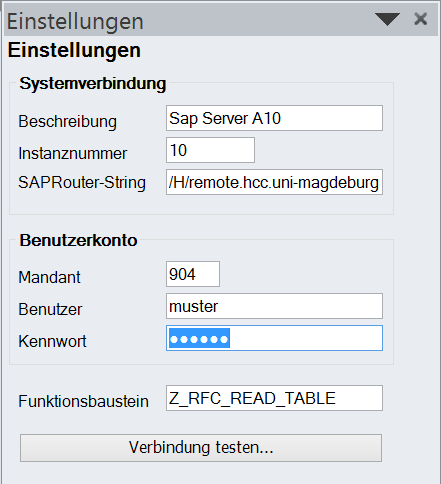Click the Einstellungen panel title bar
Viewport: 442px width, 484px height.
pyautogui.click(x=187, y=21)
